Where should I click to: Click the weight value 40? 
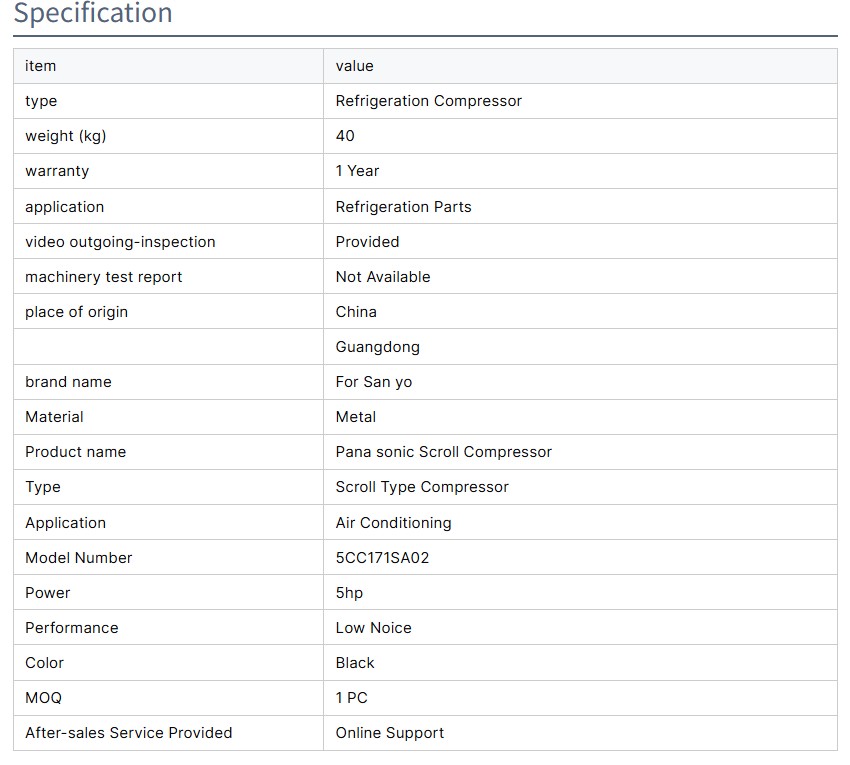coord(345,136)
